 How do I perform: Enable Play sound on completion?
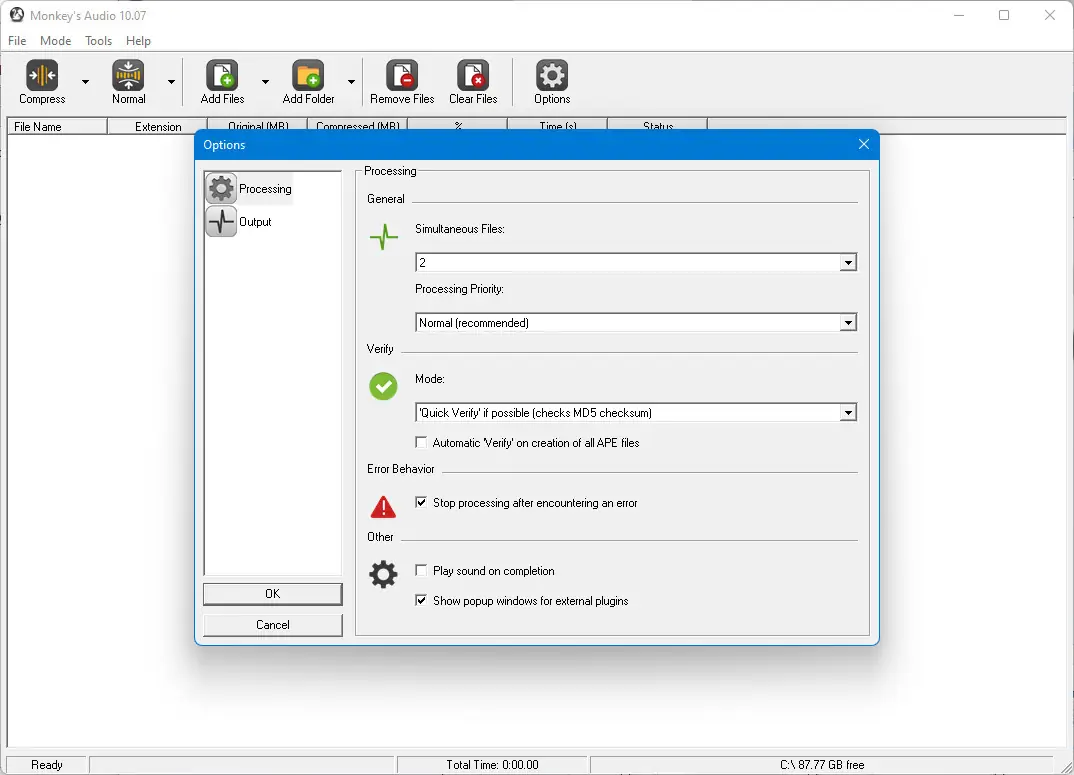pyautogui.click(x=421, y=570)
